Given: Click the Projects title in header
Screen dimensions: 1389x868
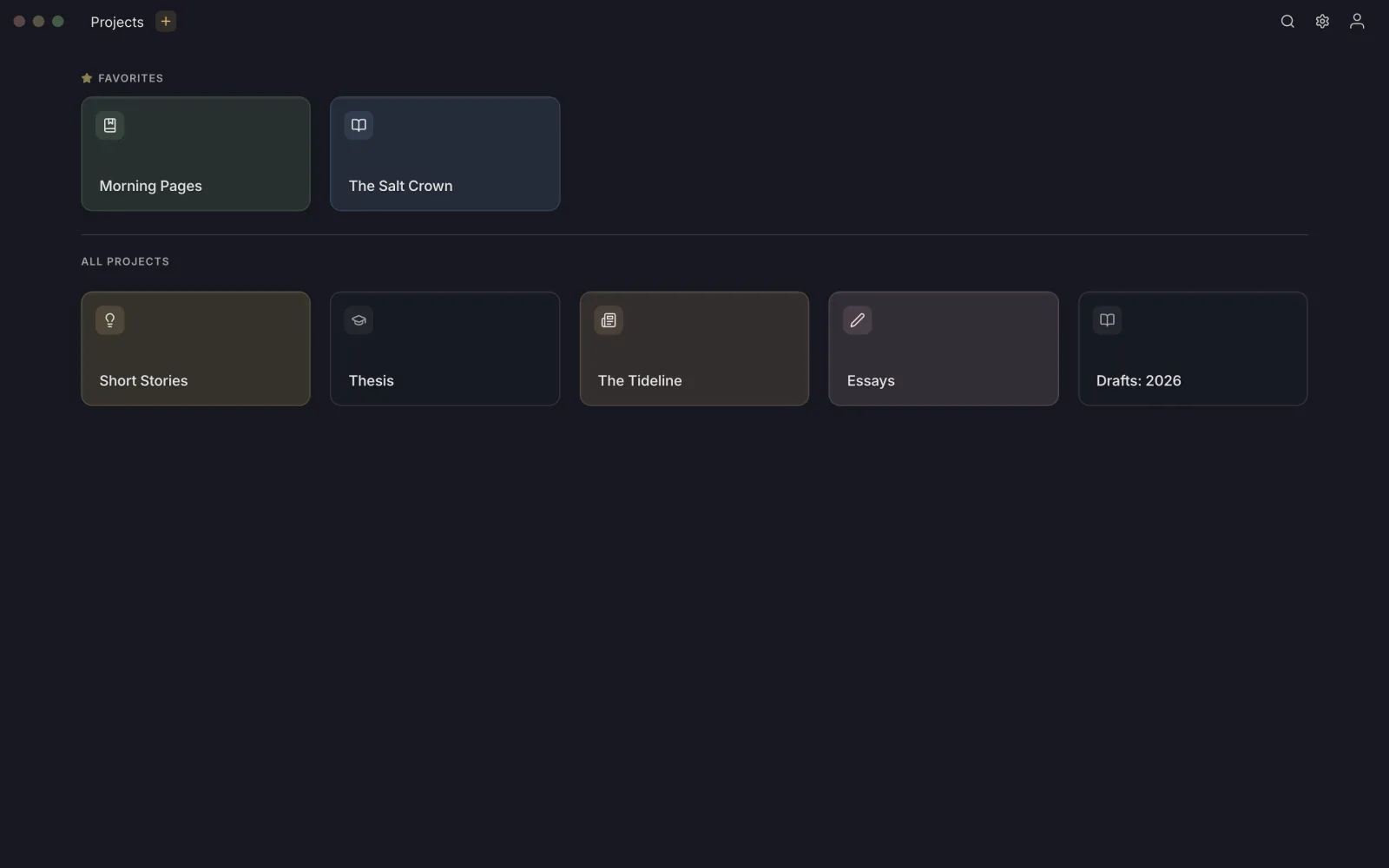Looking at the screenshot, I should (x=117, y=22).
